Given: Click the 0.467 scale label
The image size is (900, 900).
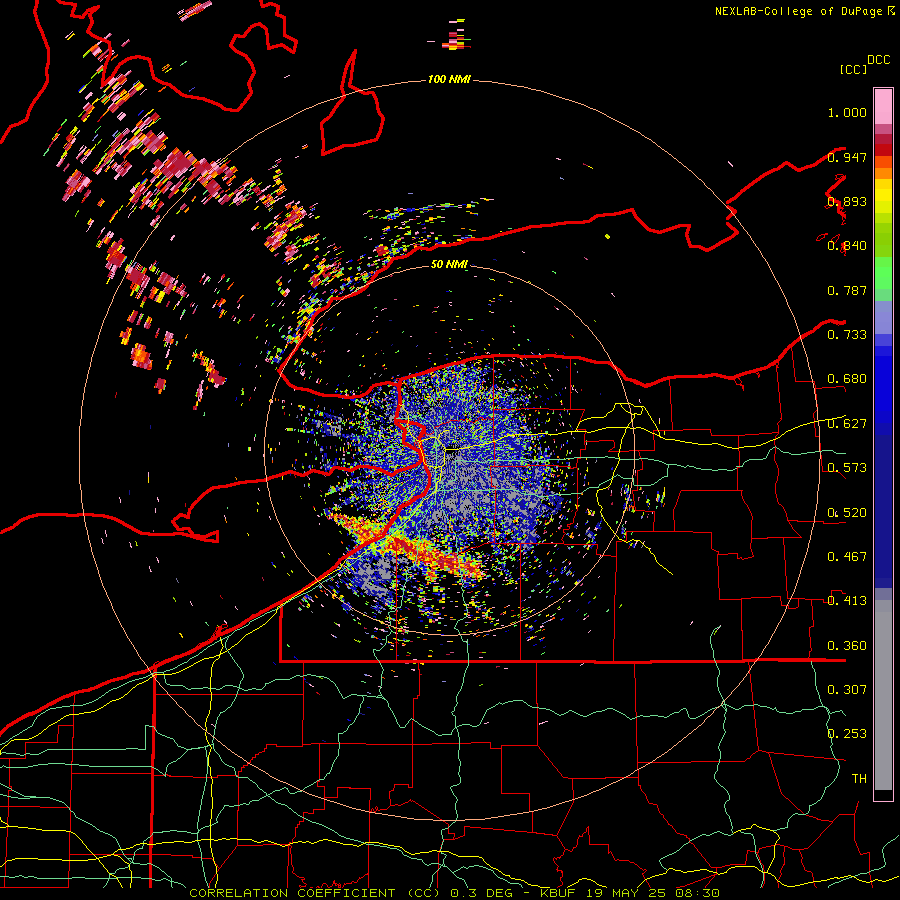Looking at the screenshot, I should click(847, 557).
